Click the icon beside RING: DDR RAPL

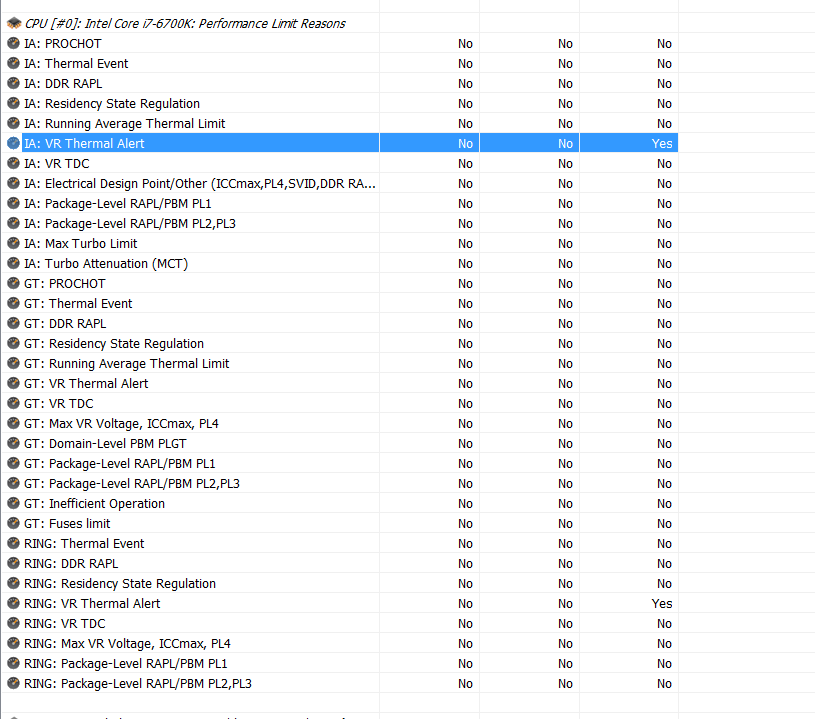tap(14, 564)
